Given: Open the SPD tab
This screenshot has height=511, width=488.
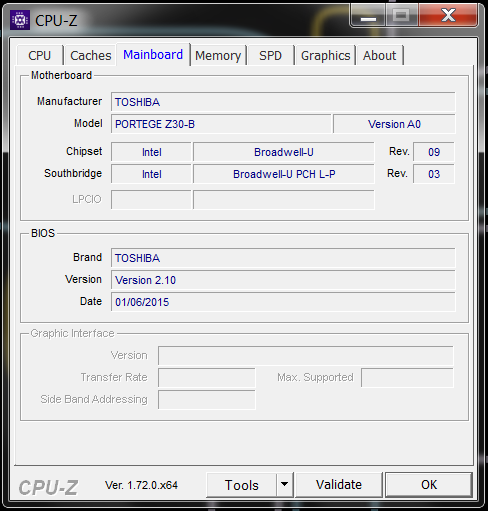Looking at the screenshot, I should point(270,55).
